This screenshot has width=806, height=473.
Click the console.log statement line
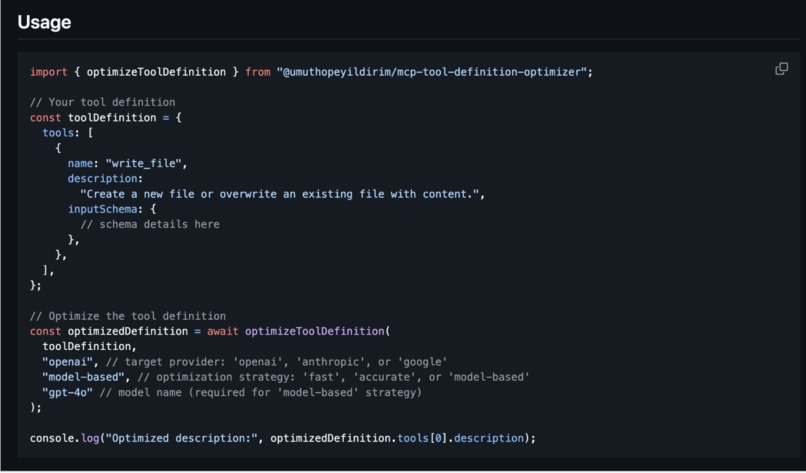coord(283,438)
